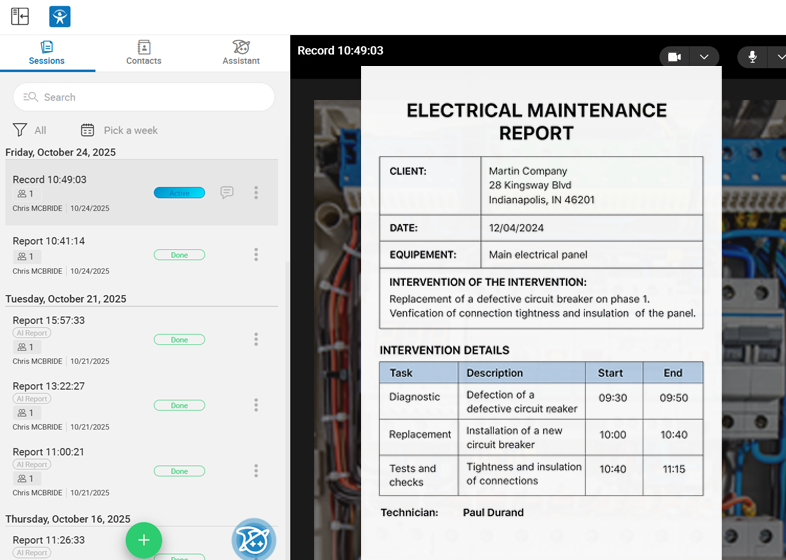Click the Done badge on Report 13:22:27
This screenshot has width=786, height=560.
pos(179,405)
